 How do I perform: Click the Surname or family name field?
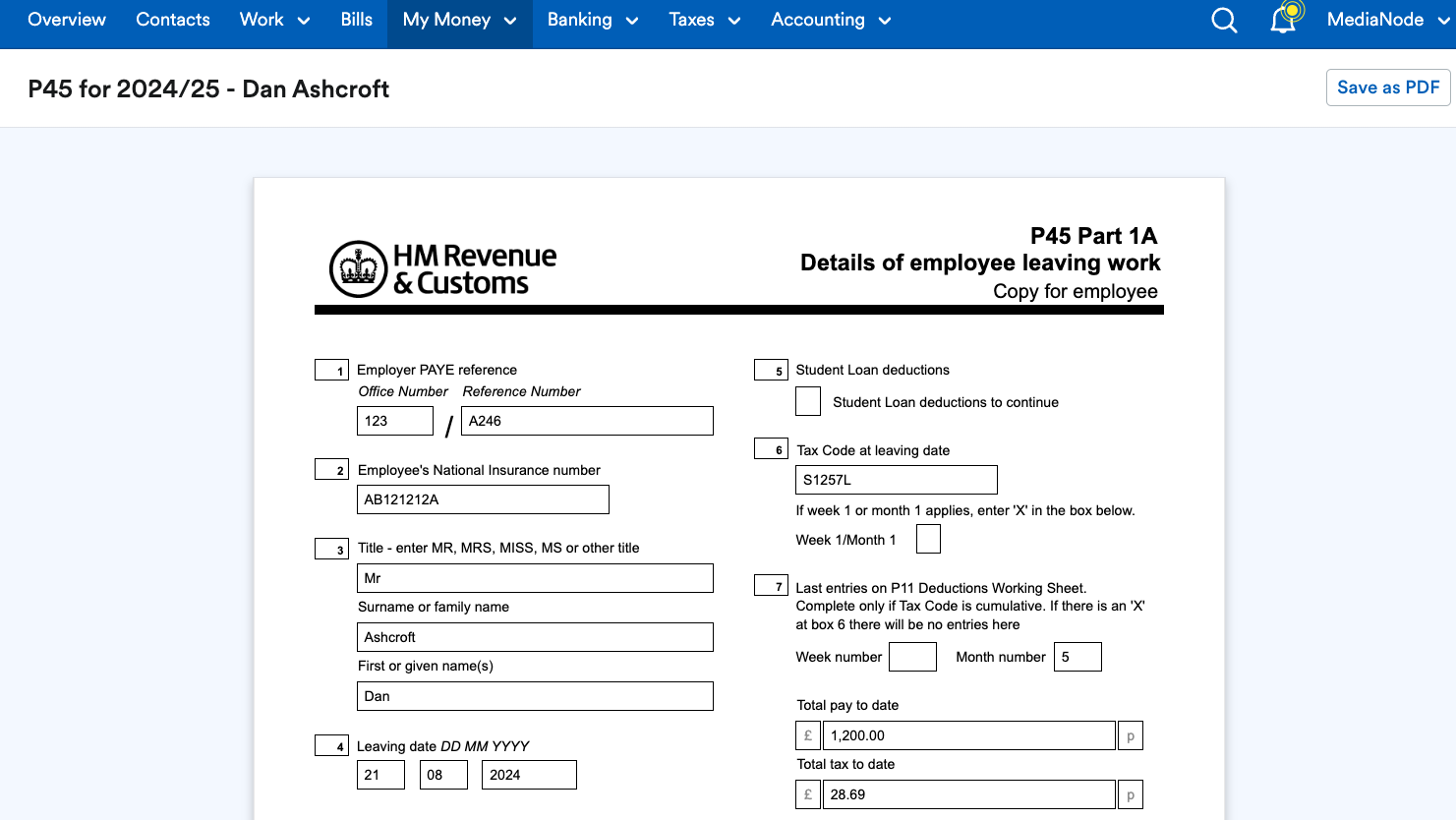(x=535, y=637)
